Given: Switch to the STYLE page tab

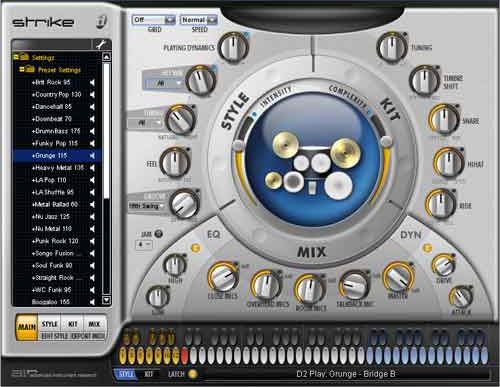Looking at the screenshot, I should click(49, 324).
